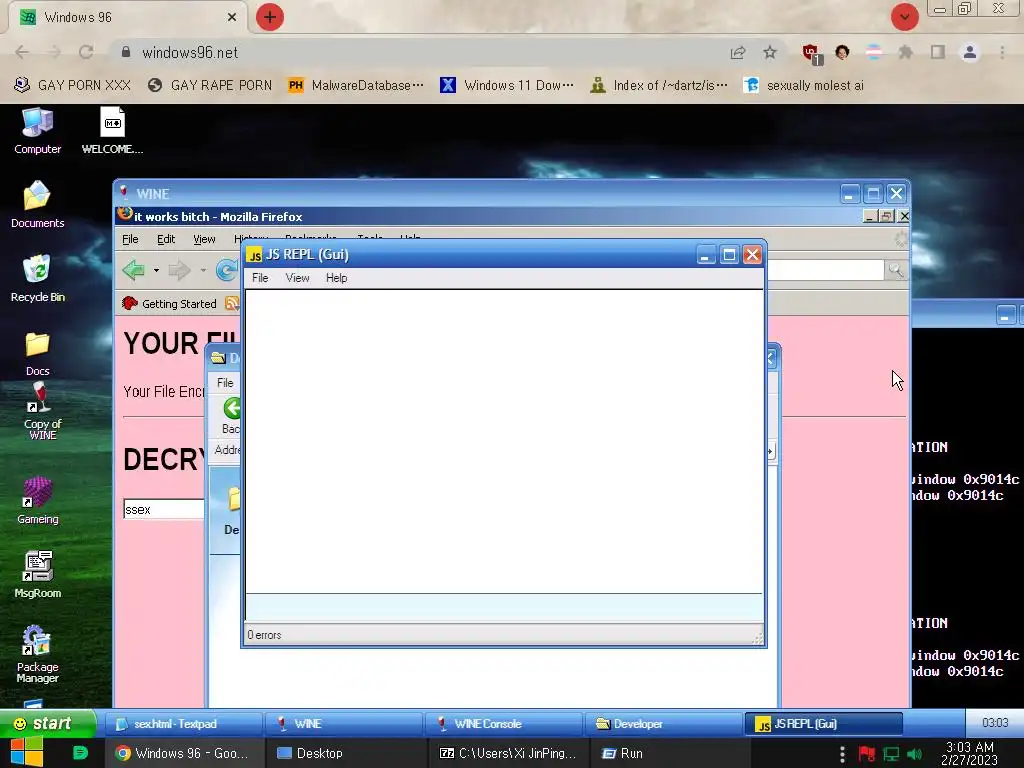Open File menu in Developer explorer window
This screenshot has width=1024, height=768.
225,383
